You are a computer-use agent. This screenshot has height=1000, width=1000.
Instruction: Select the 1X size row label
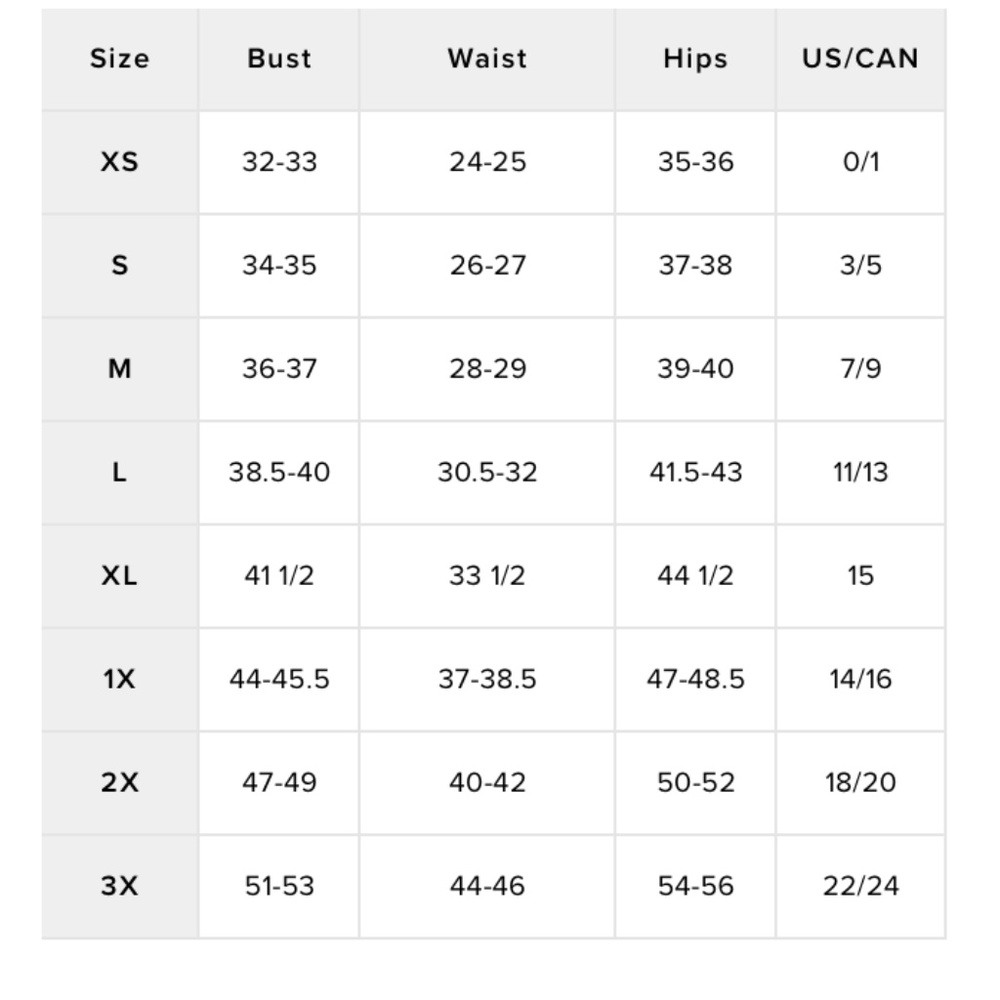pos(120,679)
